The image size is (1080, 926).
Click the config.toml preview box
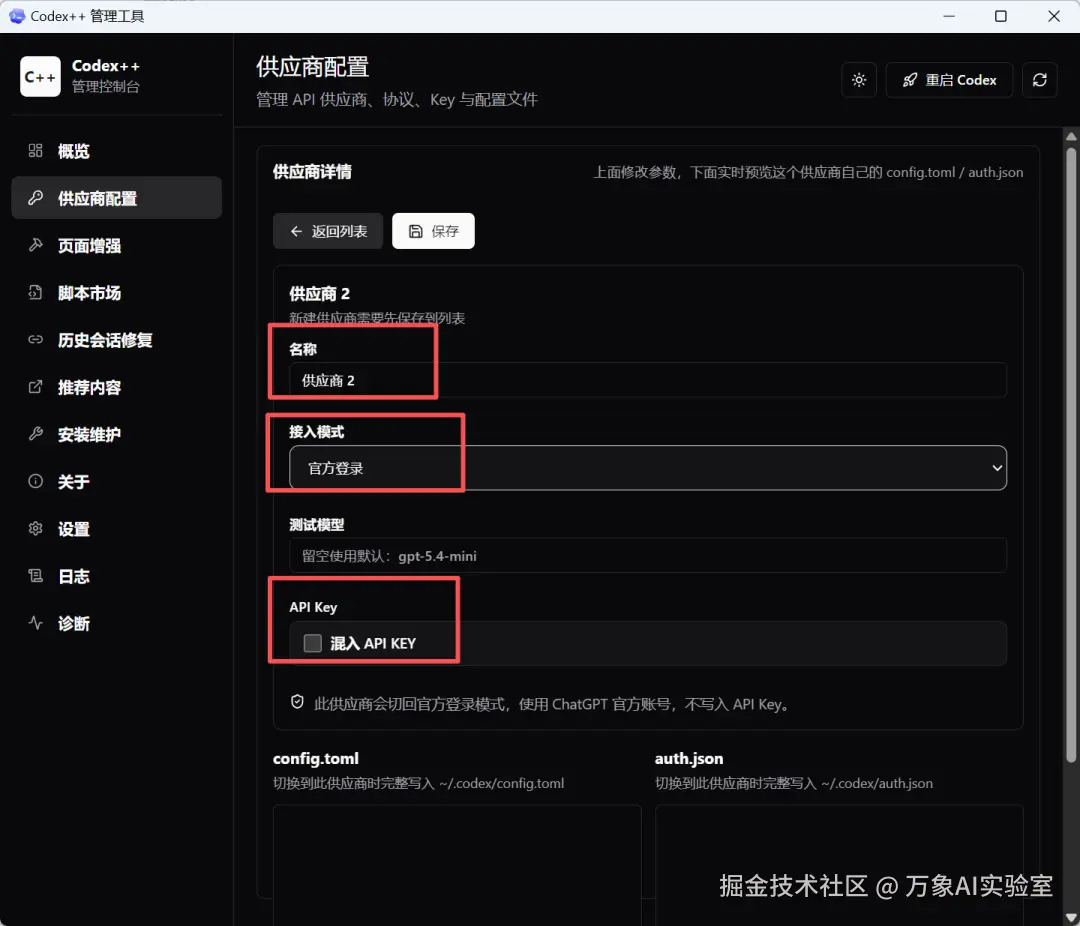tap(457, 865)
